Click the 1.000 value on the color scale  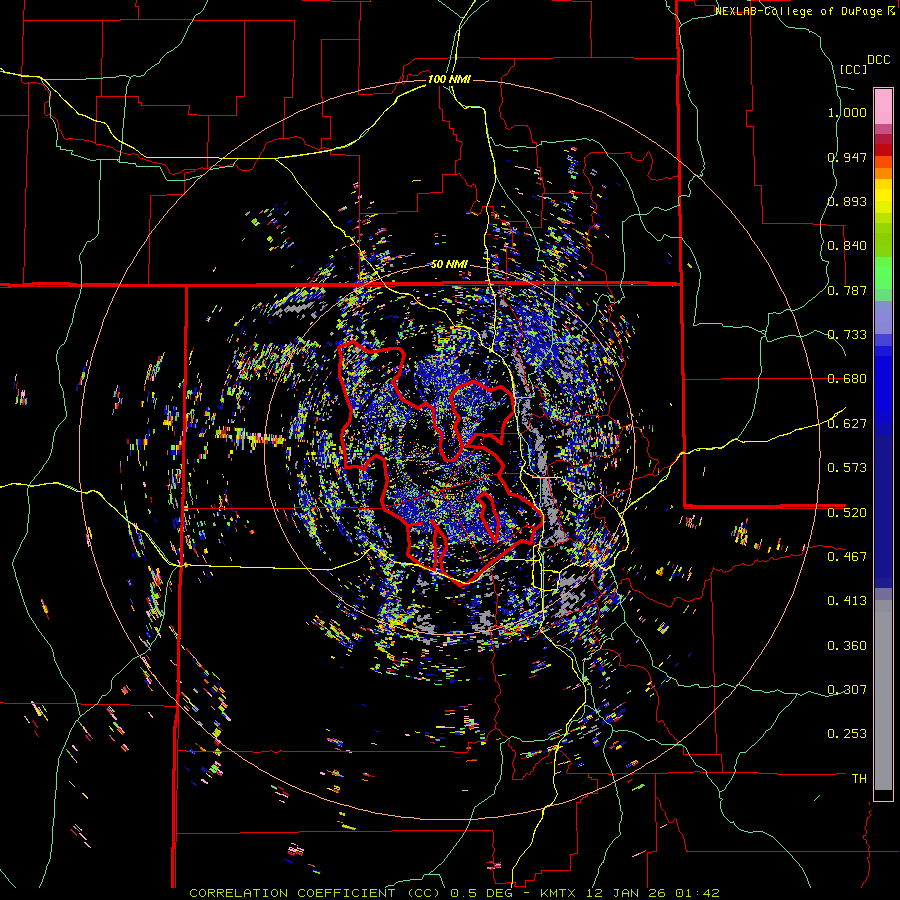click(847, 112)
